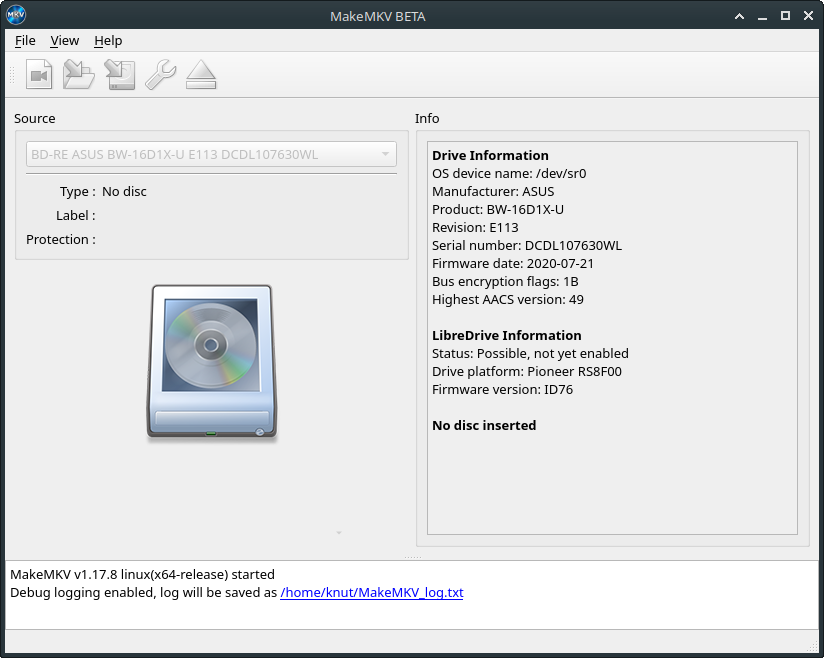The image size is (824, 658).
Task: Open the View menu
Action: (x=64, y=40)
